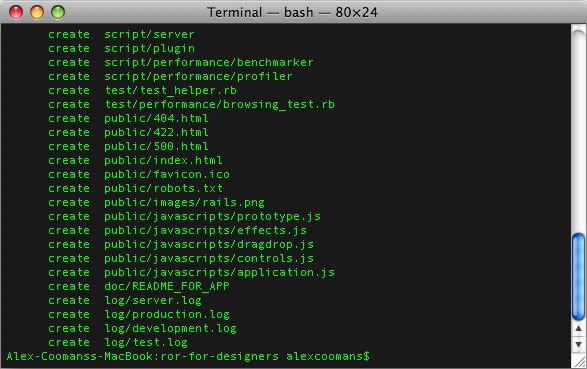Image resolution: width=587 pixels, height=369 pixels.
Task: Click the green zoom window button
Action: point(58,12)
